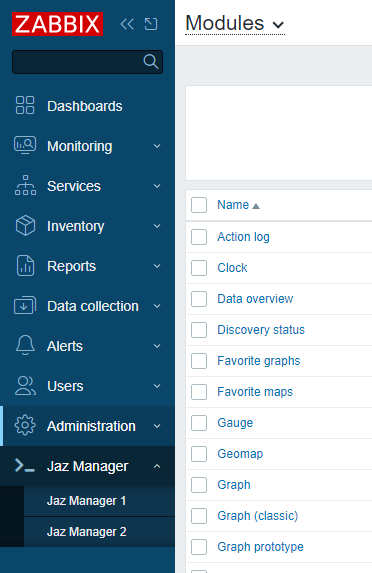Select all modules via header checkbox

coord(199,205)
